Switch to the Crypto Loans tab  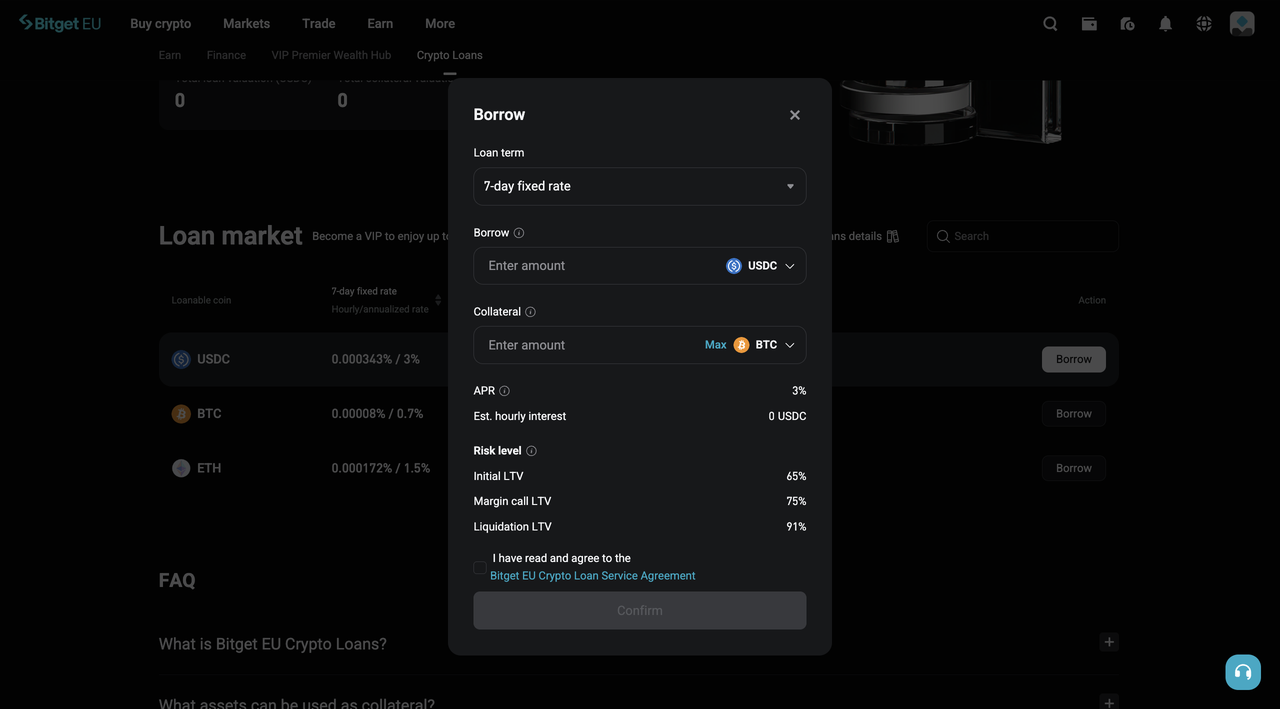click(x=449, y=55)
